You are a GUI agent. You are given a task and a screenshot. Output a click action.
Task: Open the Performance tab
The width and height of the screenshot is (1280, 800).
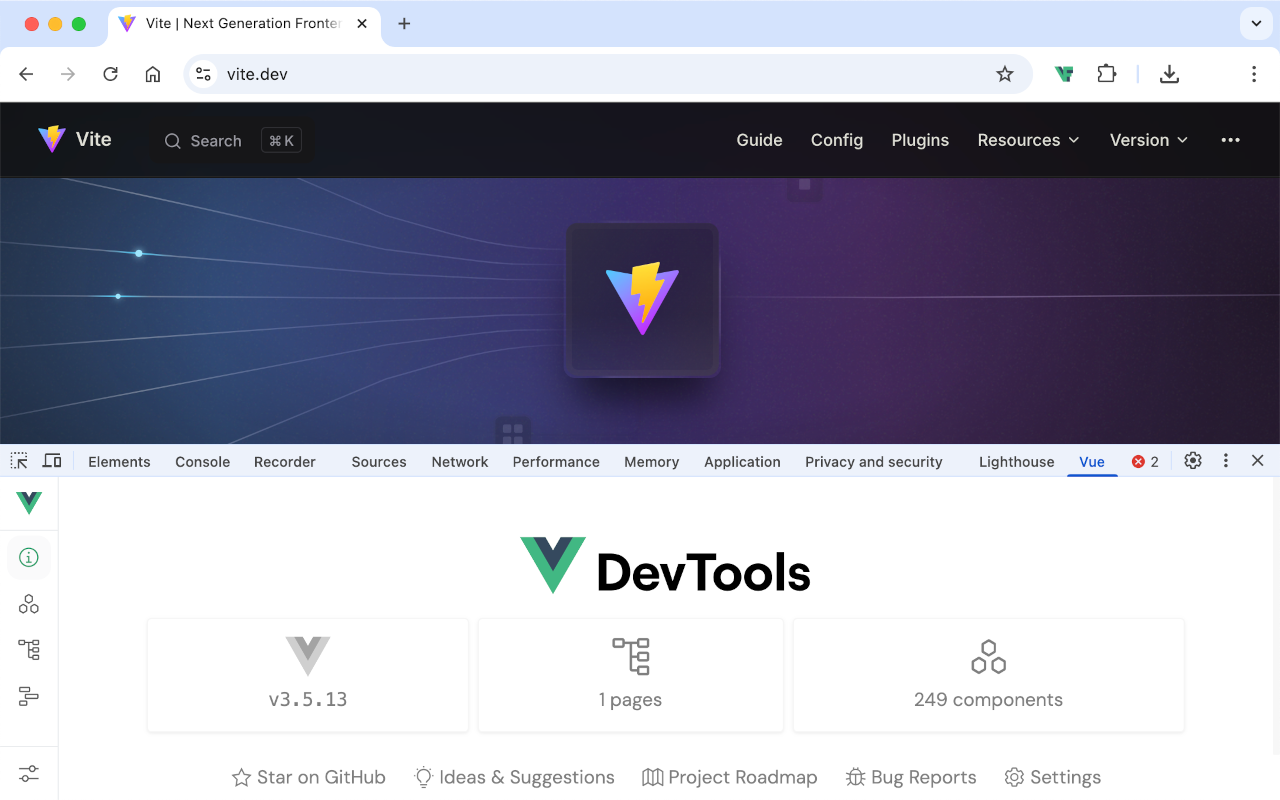(x=556, y=462)
